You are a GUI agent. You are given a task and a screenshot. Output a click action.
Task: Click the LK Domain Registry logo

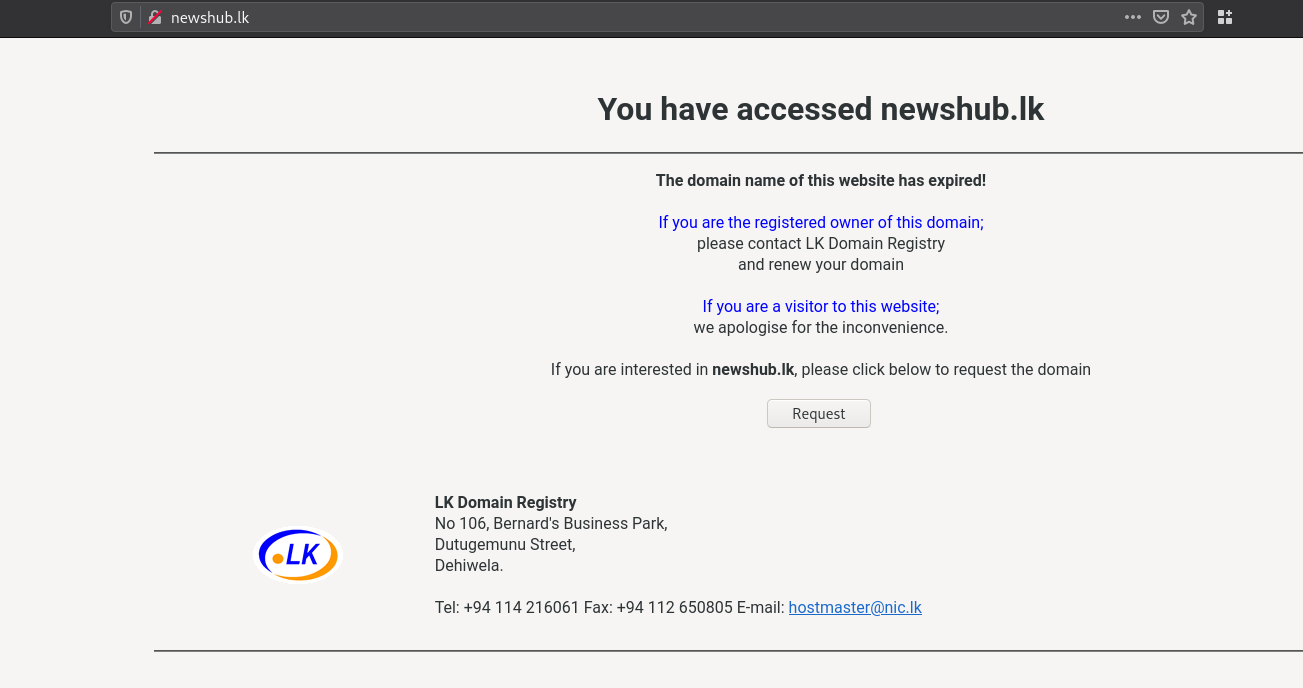click(299, 555)
